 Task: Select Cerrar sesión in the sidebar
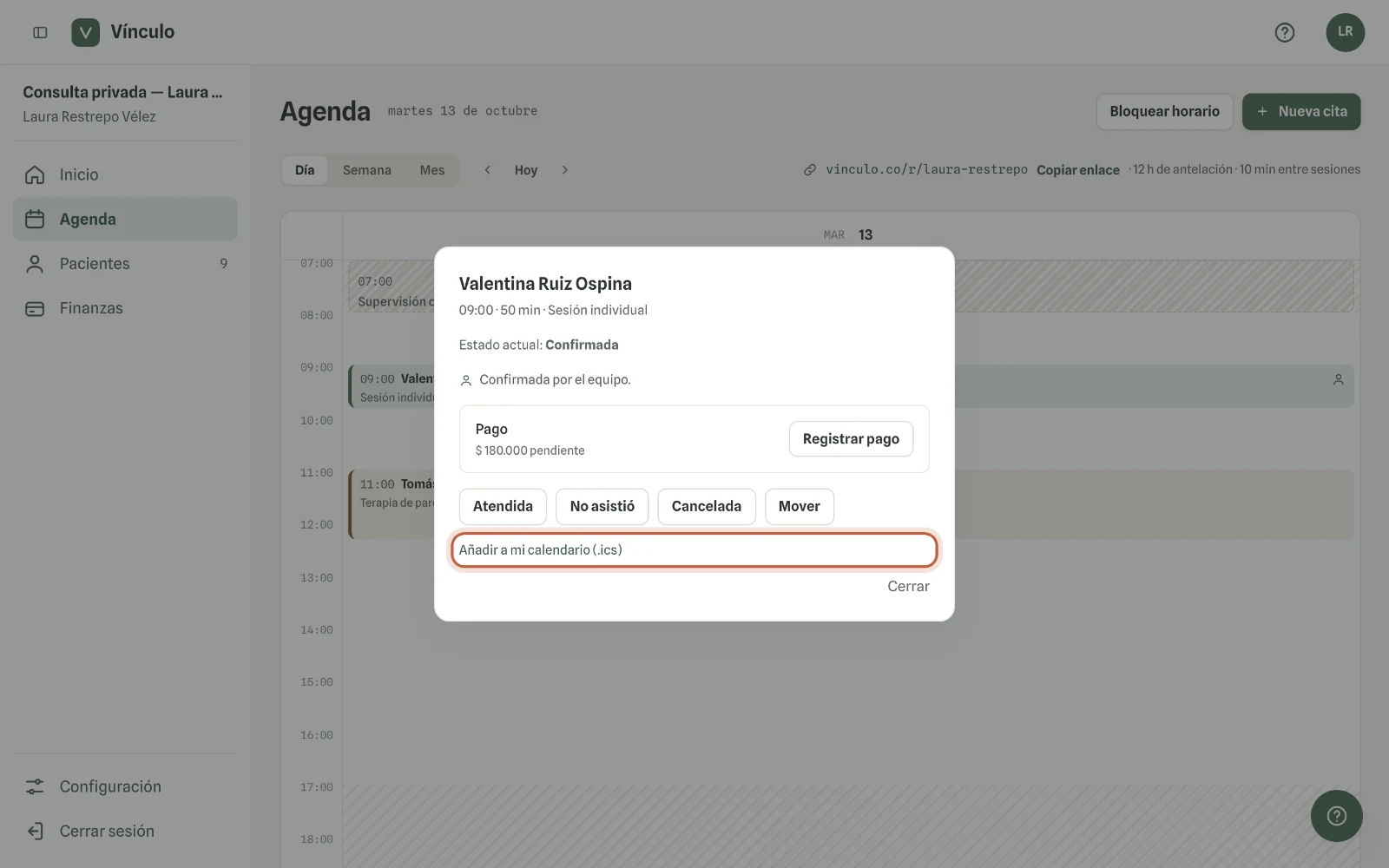[x=125, y=831]
